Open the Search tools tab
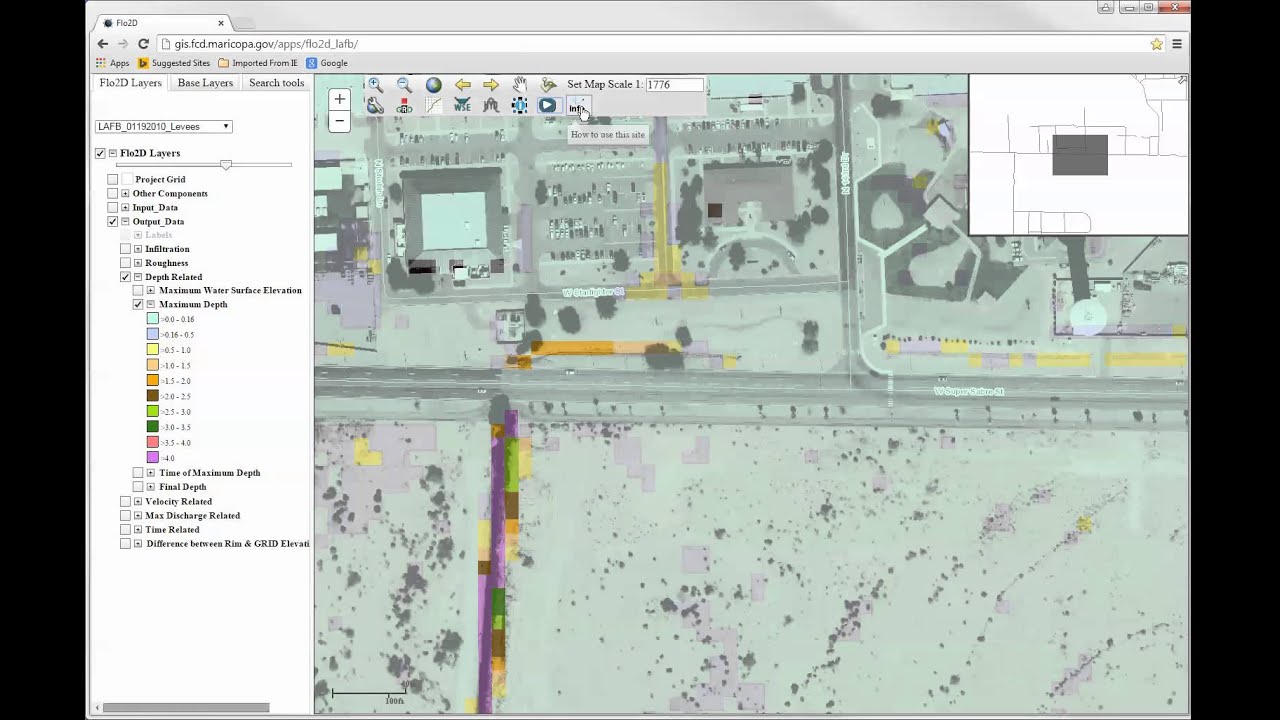The image size is (1280, 720). pyautogui.click(x=276, y=83)
